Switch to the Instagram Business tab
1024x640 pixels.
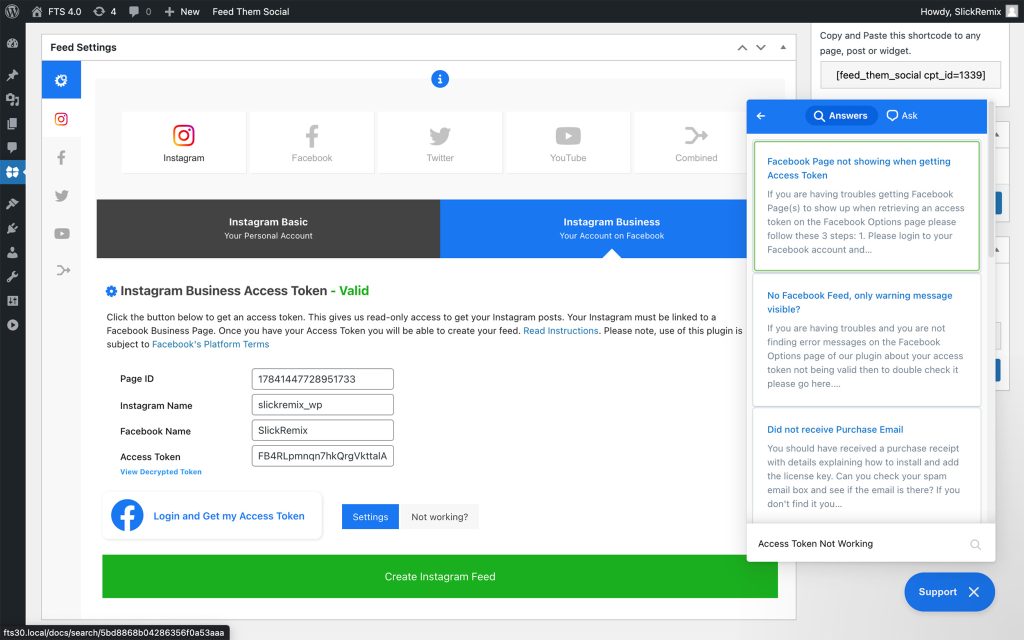593,229
